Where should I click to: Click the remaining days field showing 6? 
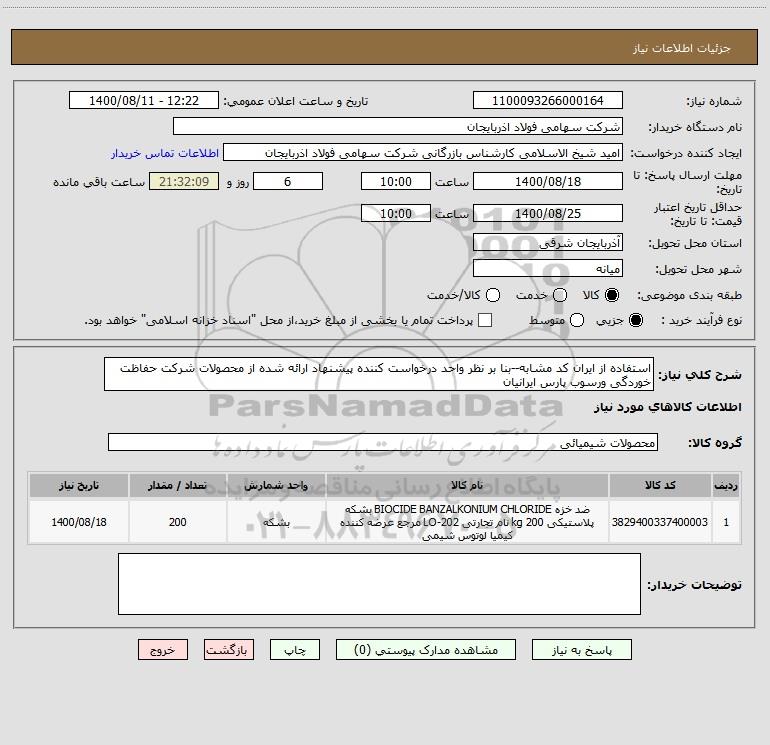(x=288, y=181)
